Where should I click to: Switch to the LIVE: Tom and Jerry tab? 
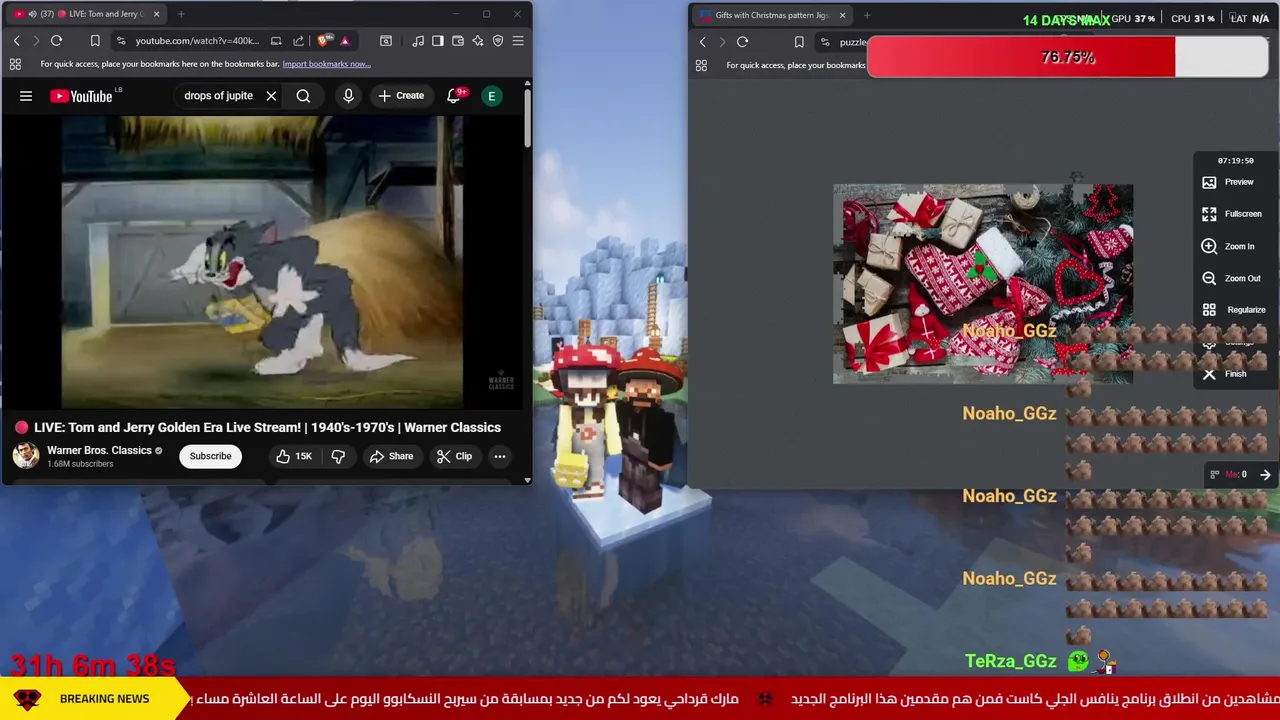pyautogui.click(x=84, y=14)
